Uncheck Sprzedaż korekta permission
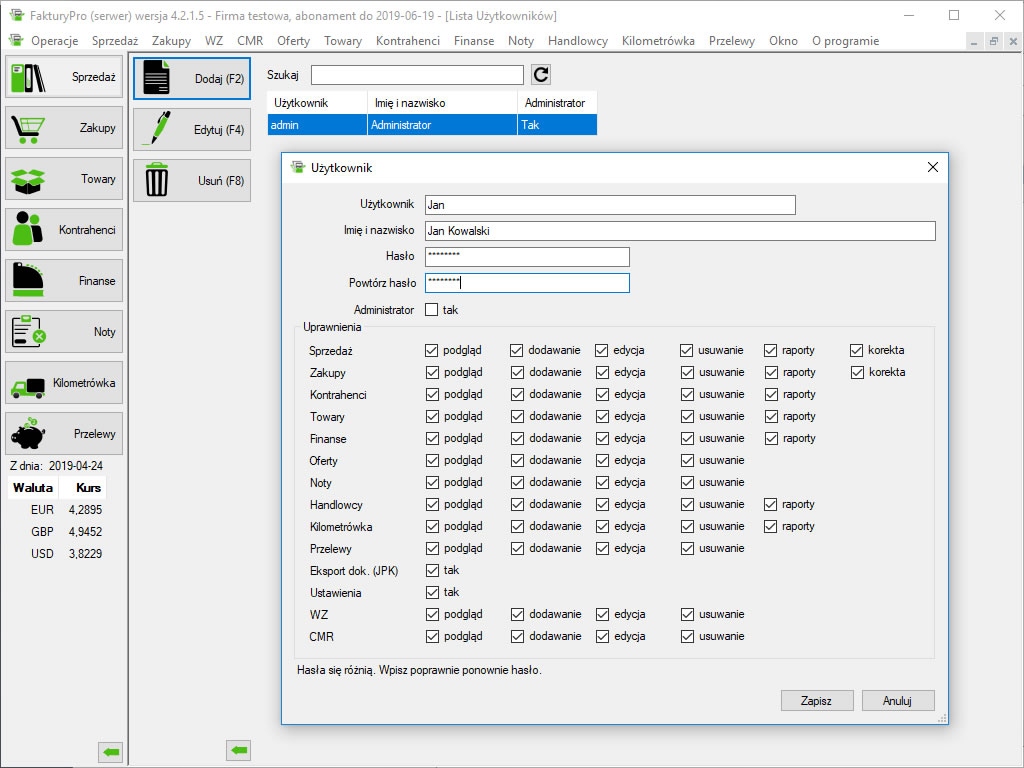Image resolution: width=1024 pixels, height=768 pixels. pos(857,350)
